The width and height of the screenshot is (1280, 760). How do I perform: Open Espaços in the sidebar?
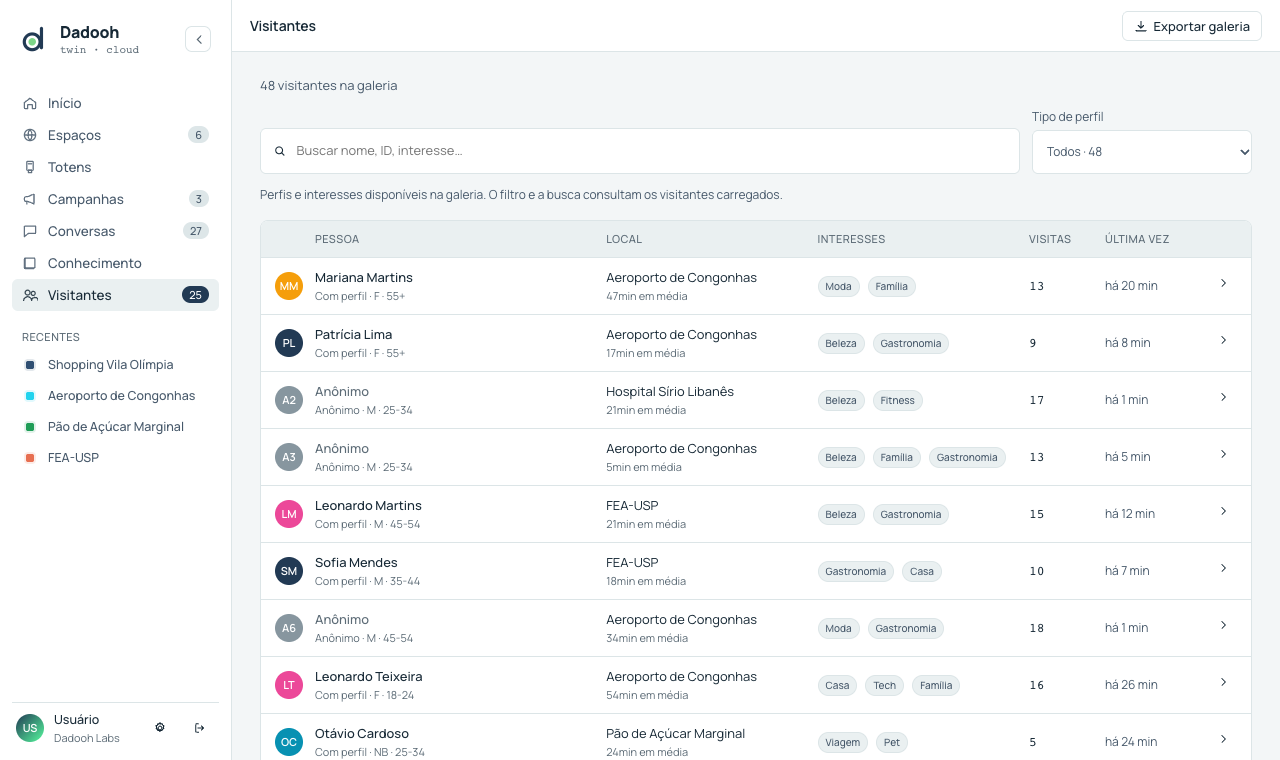click(x=115, y=135)
